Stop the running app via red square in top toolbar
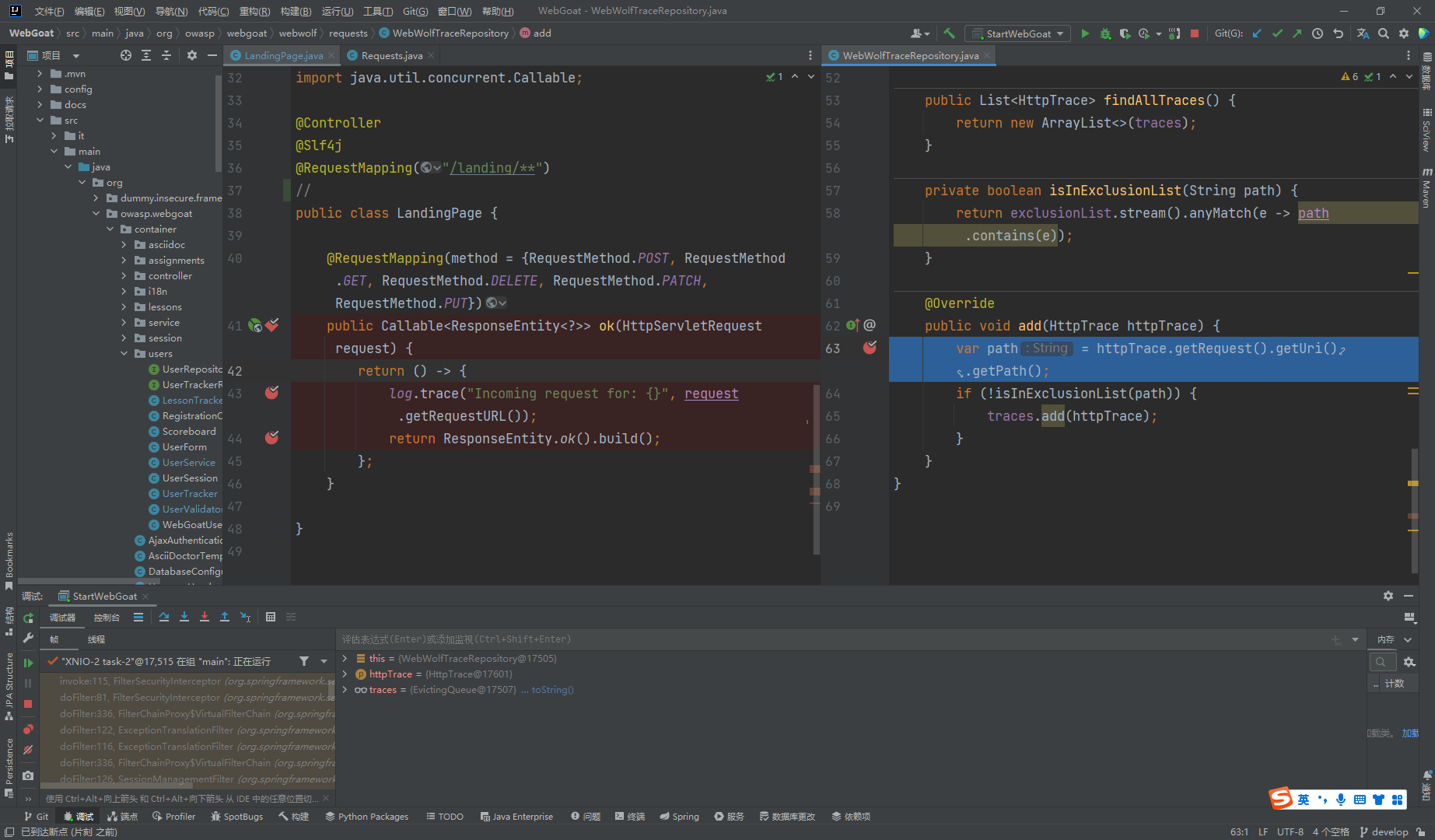The height and width of the screenshot is (840, 1435). click(1195, 33)
